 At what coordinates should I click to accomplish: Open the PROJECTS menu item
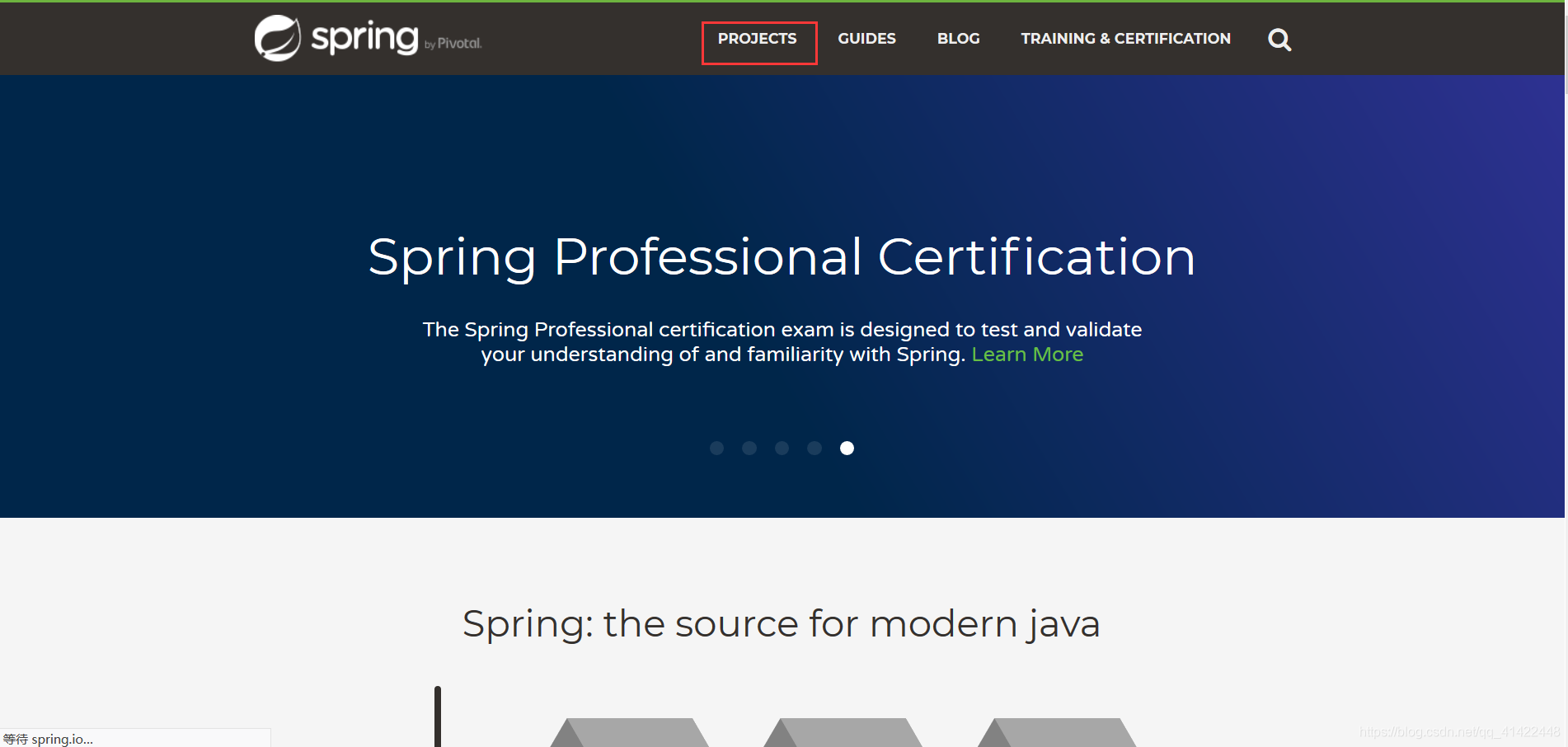tap(757, 39)
